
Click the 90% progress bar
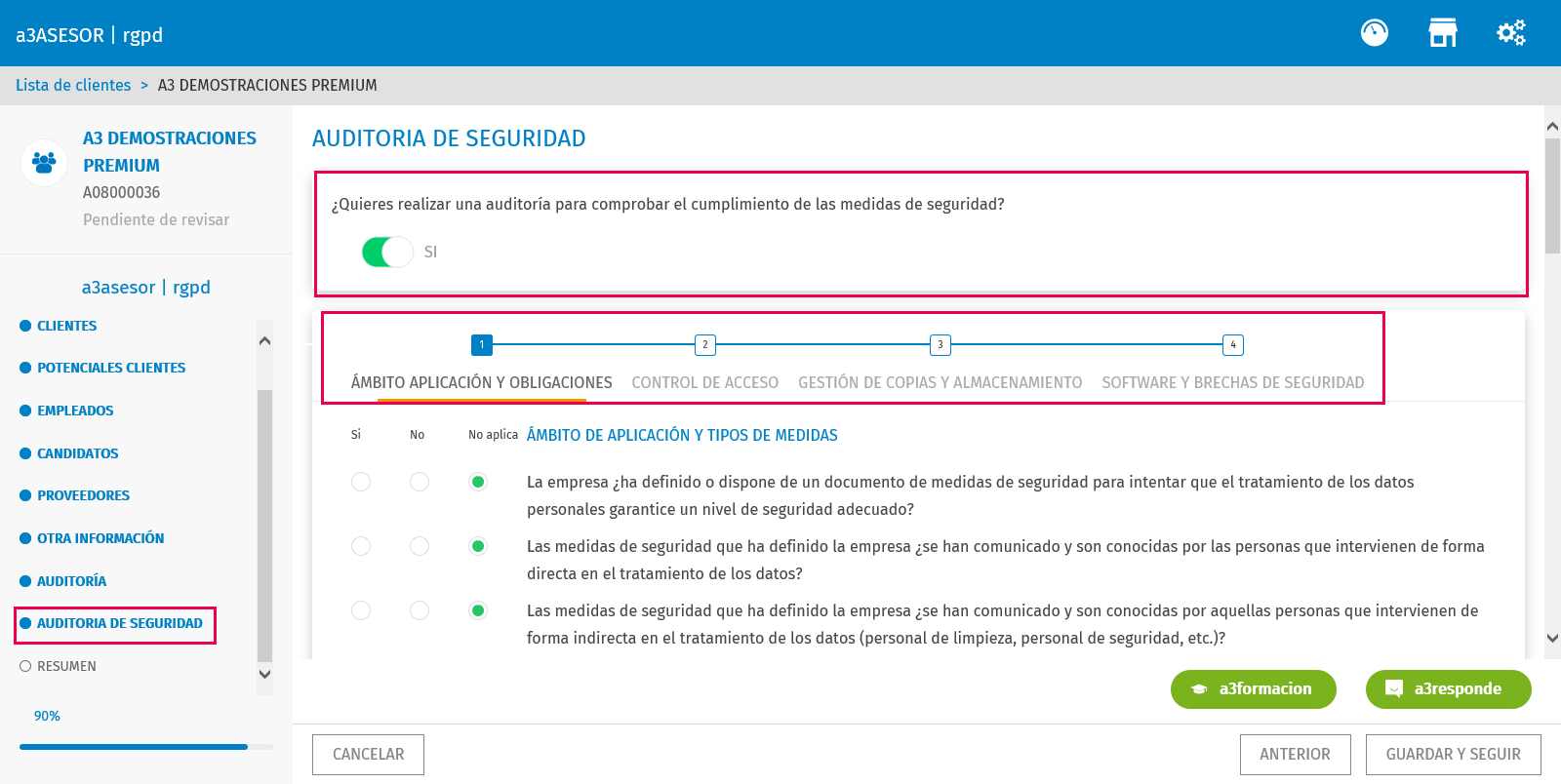tap(146, 747)
